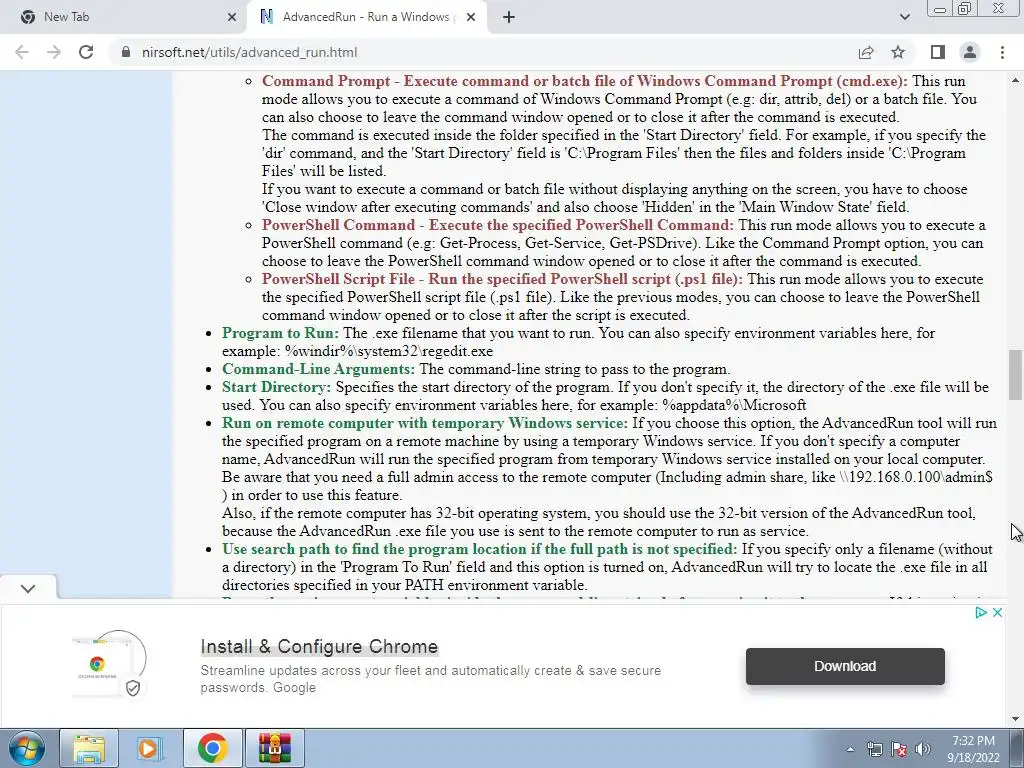Open the network tray icon
This screenshot has width=1024, height=768.
coord(874,750)
